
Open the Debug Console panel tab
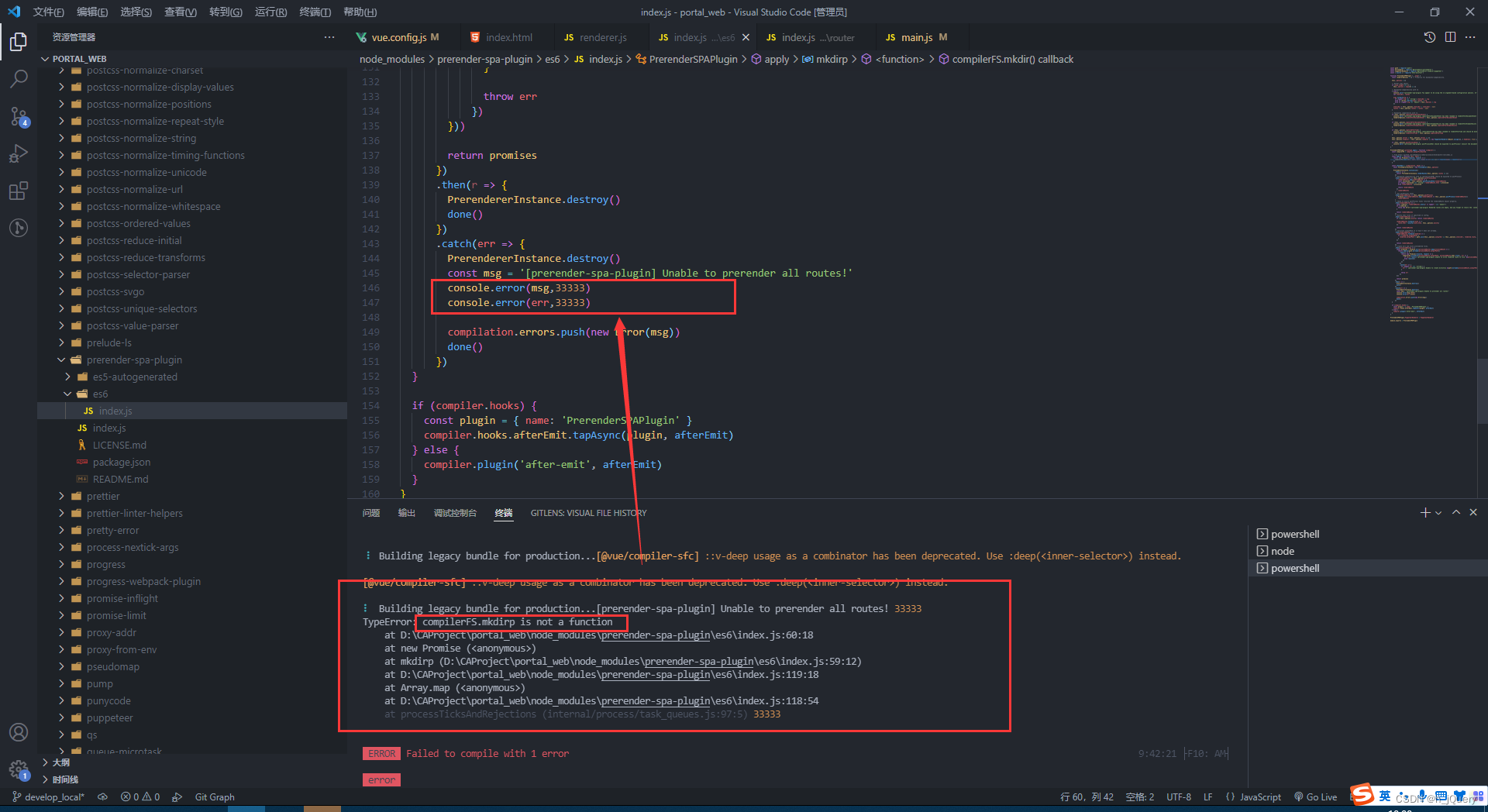click(455, 513)
